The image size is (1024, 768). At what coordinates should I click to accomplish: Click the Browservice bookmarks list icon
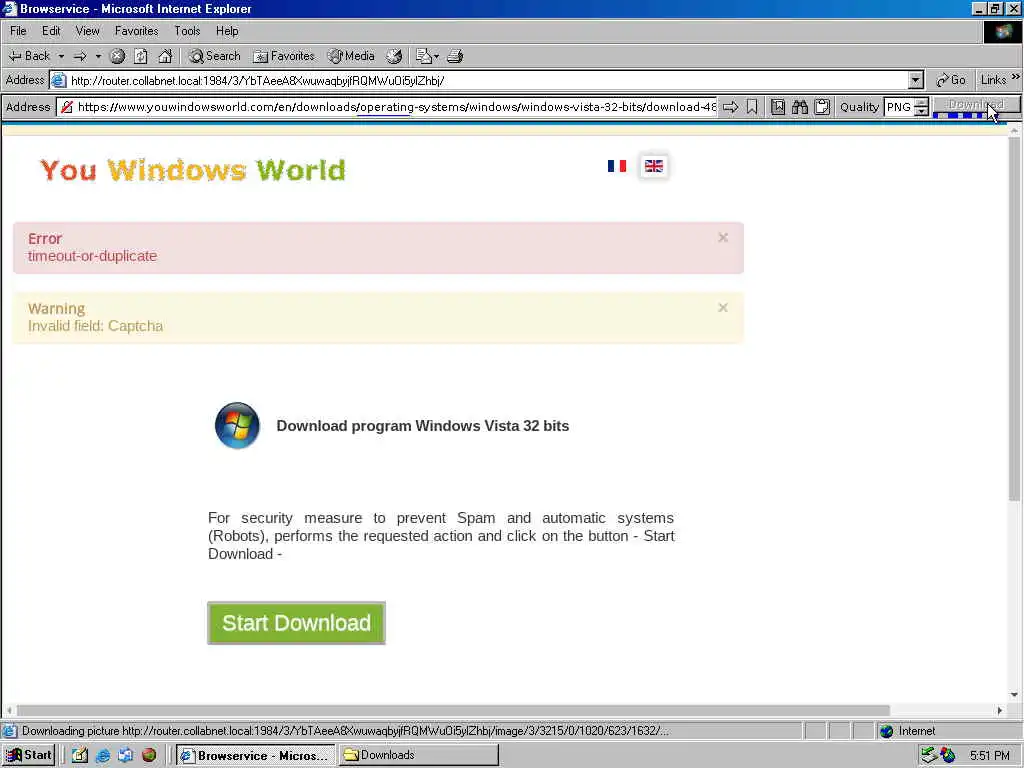pos(778,107)
